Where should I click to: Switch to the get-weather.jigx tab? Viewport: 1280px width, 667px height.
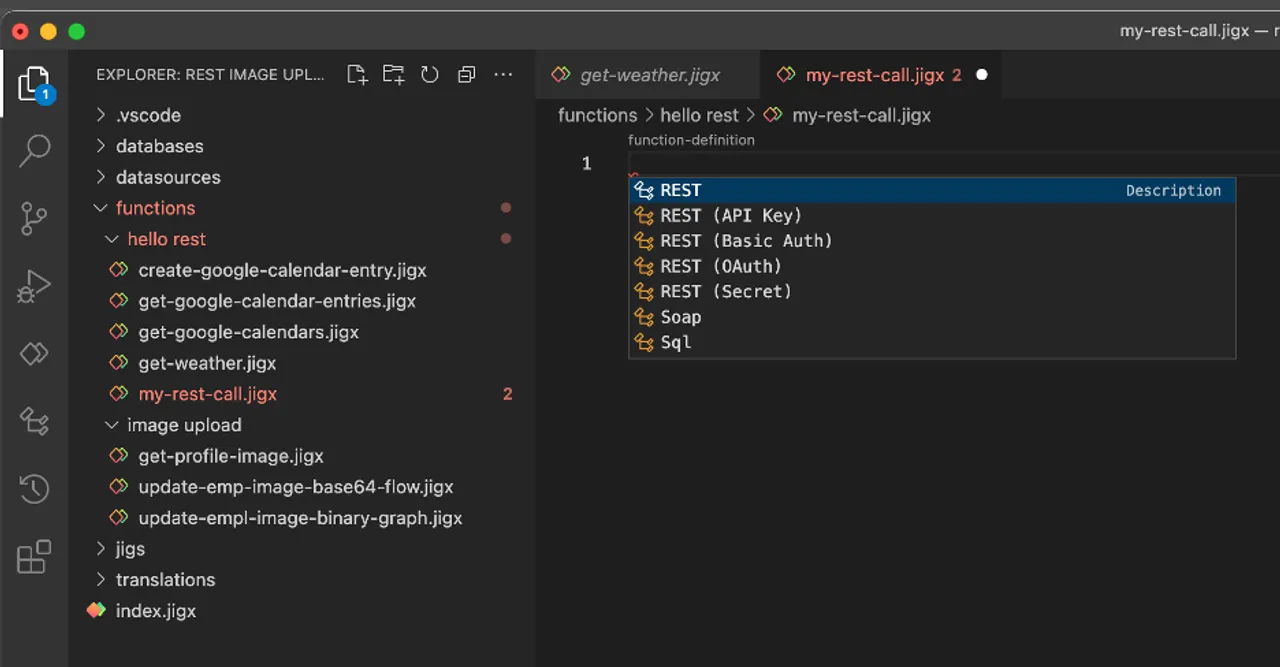(x=648, y=74)
